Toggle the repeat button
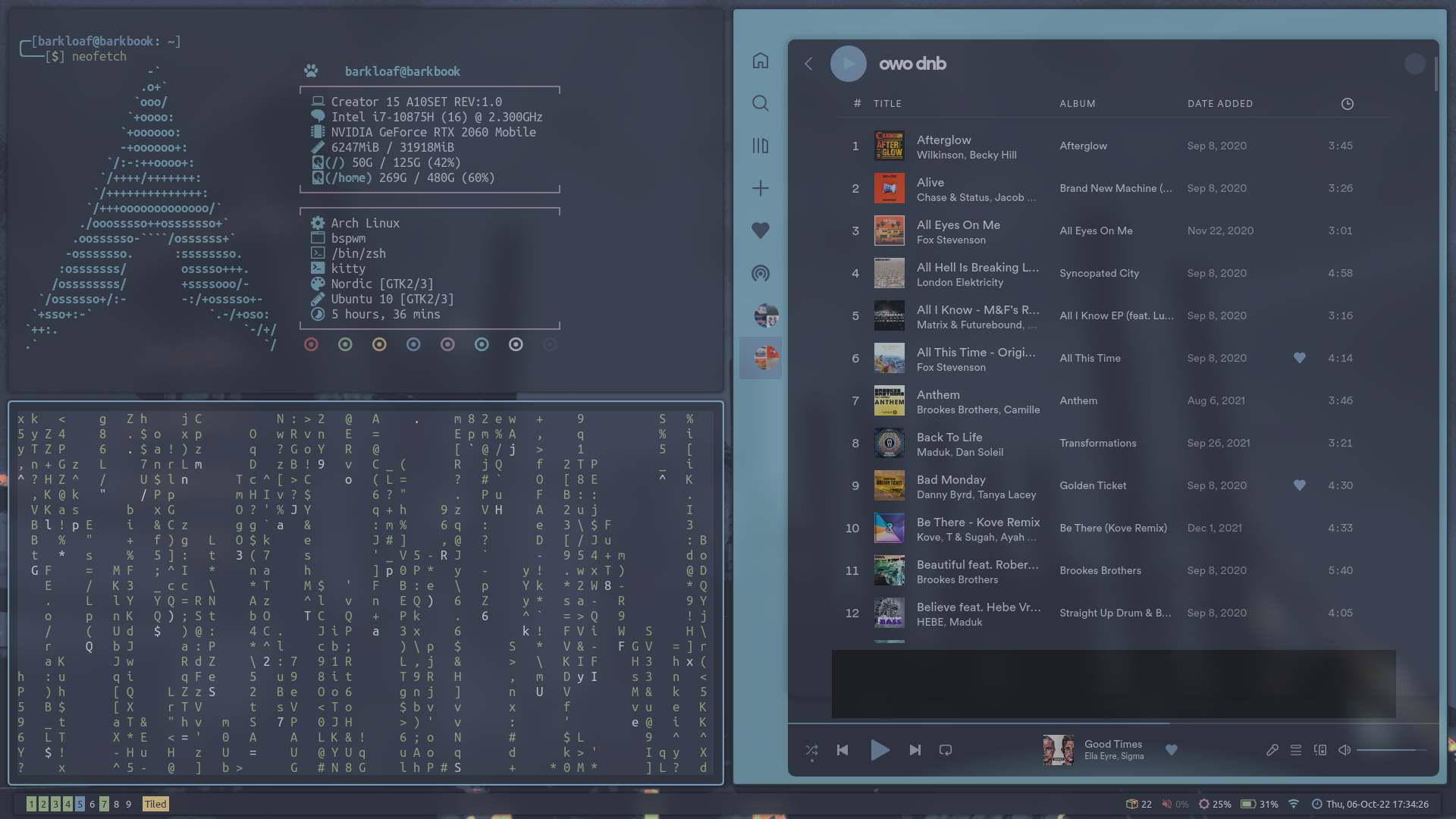This screenshot has width=1456, height=819. pos(946,750)
